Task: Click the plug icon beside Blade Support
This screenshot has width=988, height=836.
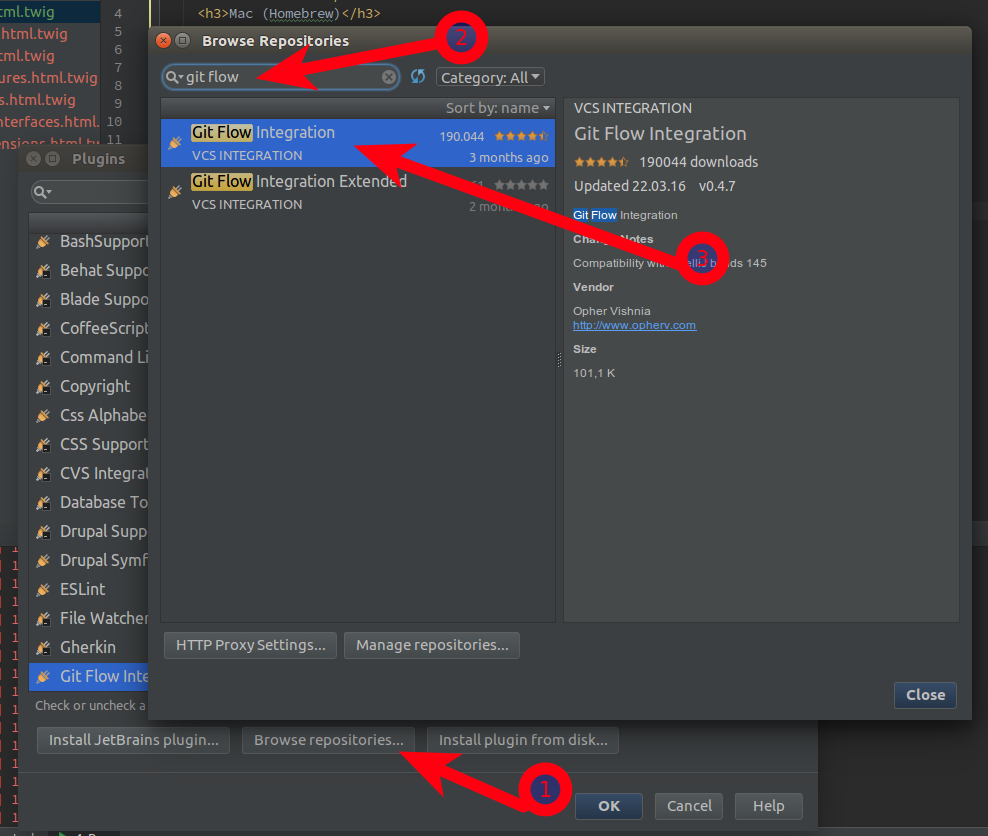Action: click(x=43, y=300)
